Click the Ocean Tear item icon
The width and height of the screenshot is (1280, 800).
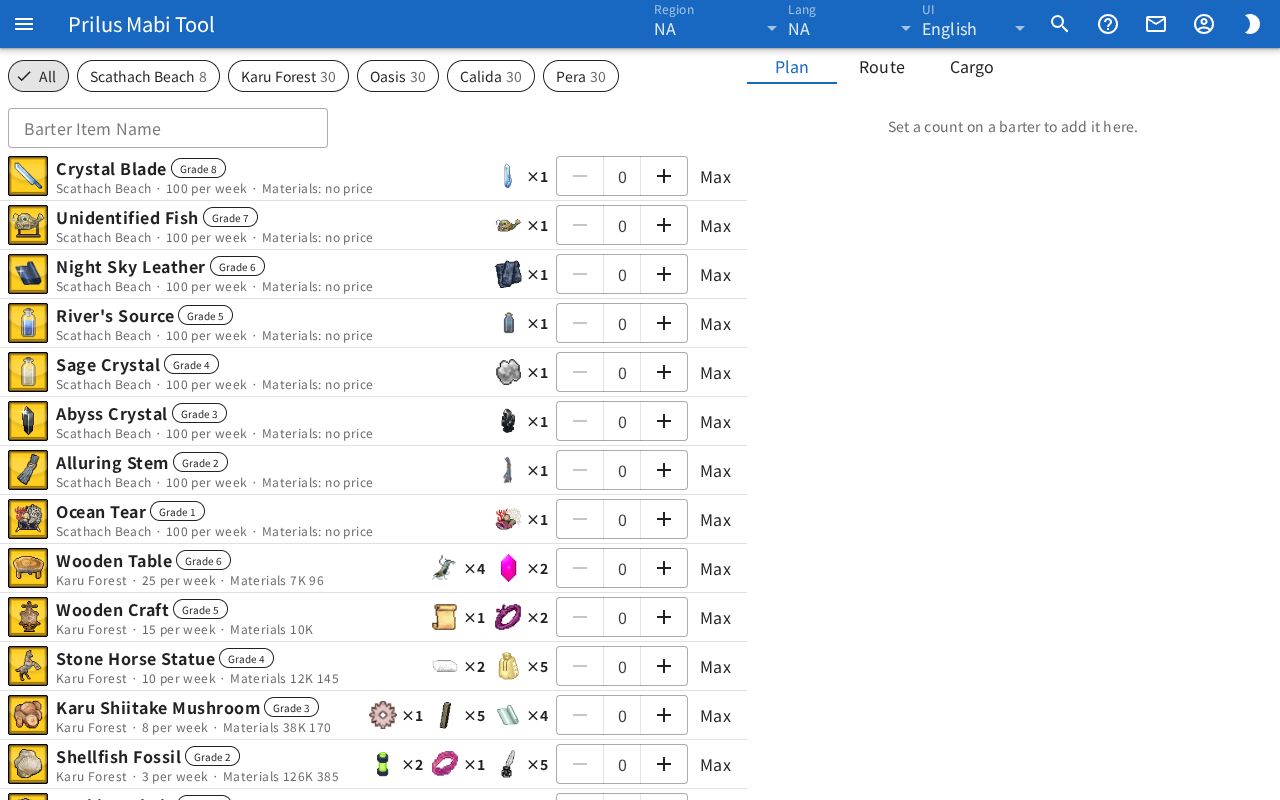click(28, 519)
